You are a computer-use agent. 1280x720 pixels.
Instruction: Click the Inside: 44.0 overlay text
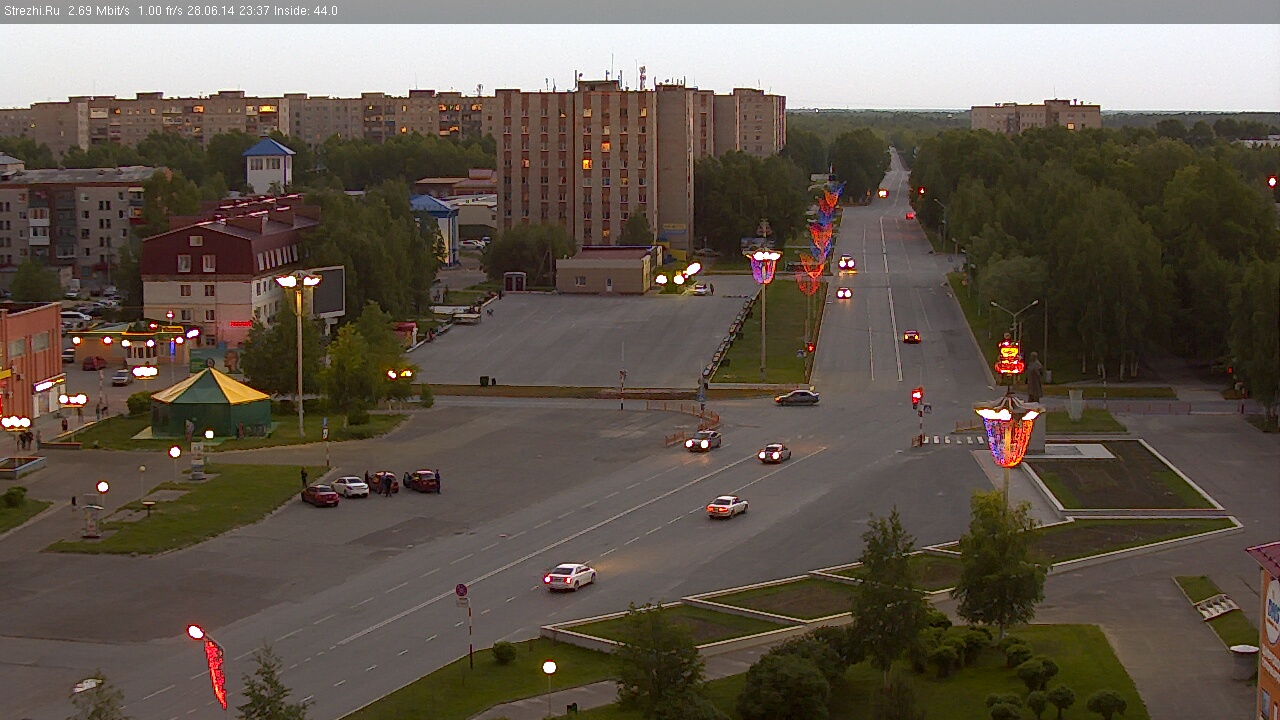pyautogui.click(x=308, y=11)
